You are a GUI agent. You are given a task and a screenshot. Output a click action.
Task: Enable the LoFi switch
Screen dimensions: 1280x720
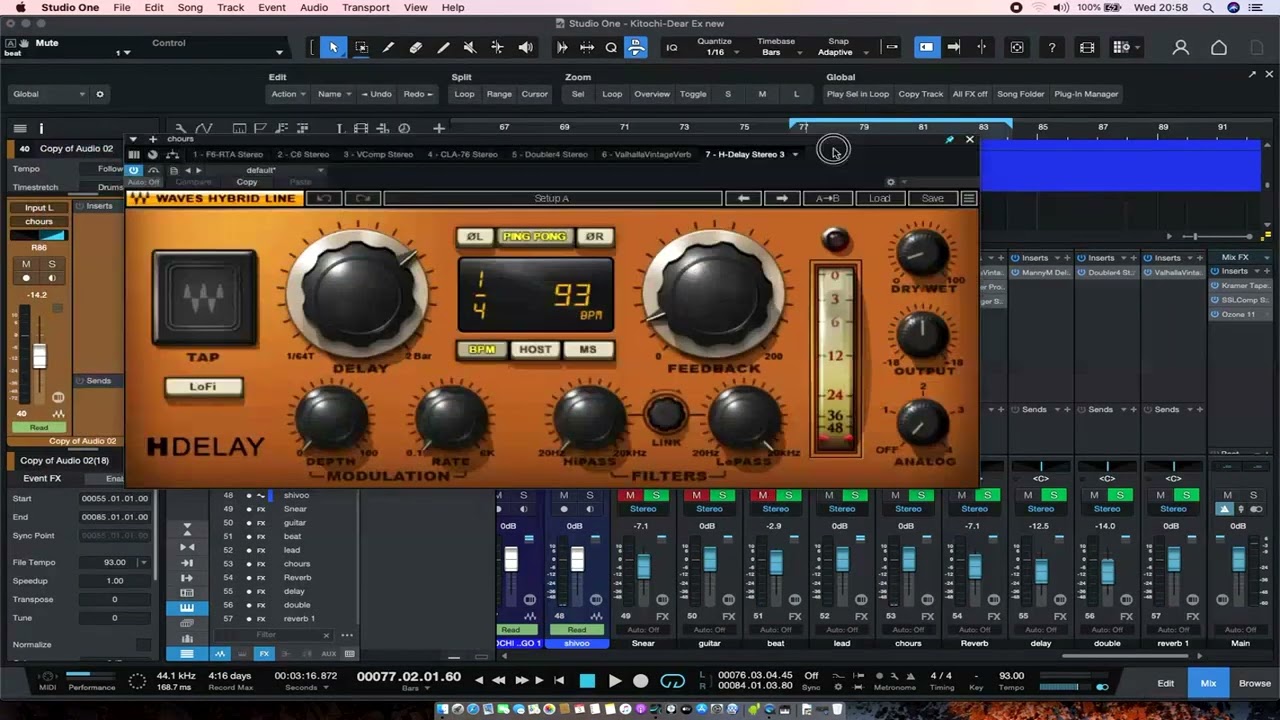pyautogui.click(x=203, y=387)
